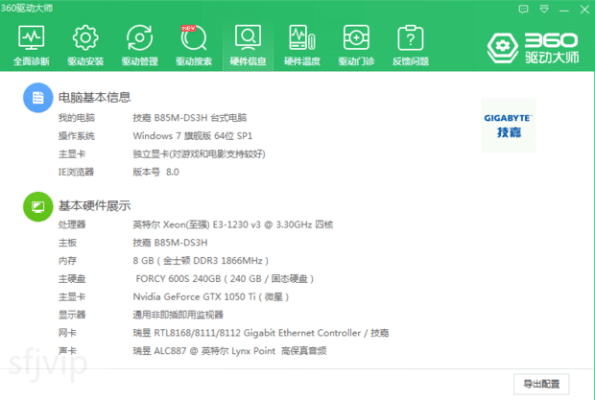Click 主硬盘 label
595x400 pixels.
[x=72, y=279]
